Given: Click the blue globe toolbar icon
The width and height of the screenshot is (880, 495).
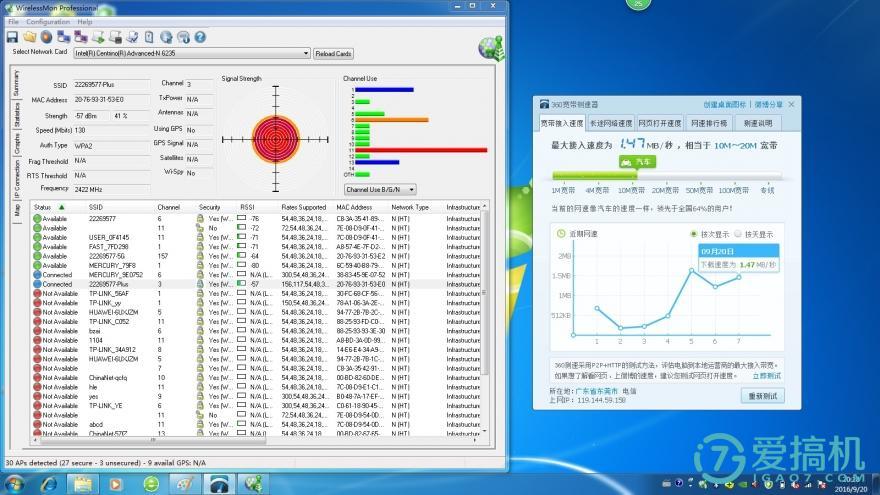Looking at the screenshot, I should [166, 37].
